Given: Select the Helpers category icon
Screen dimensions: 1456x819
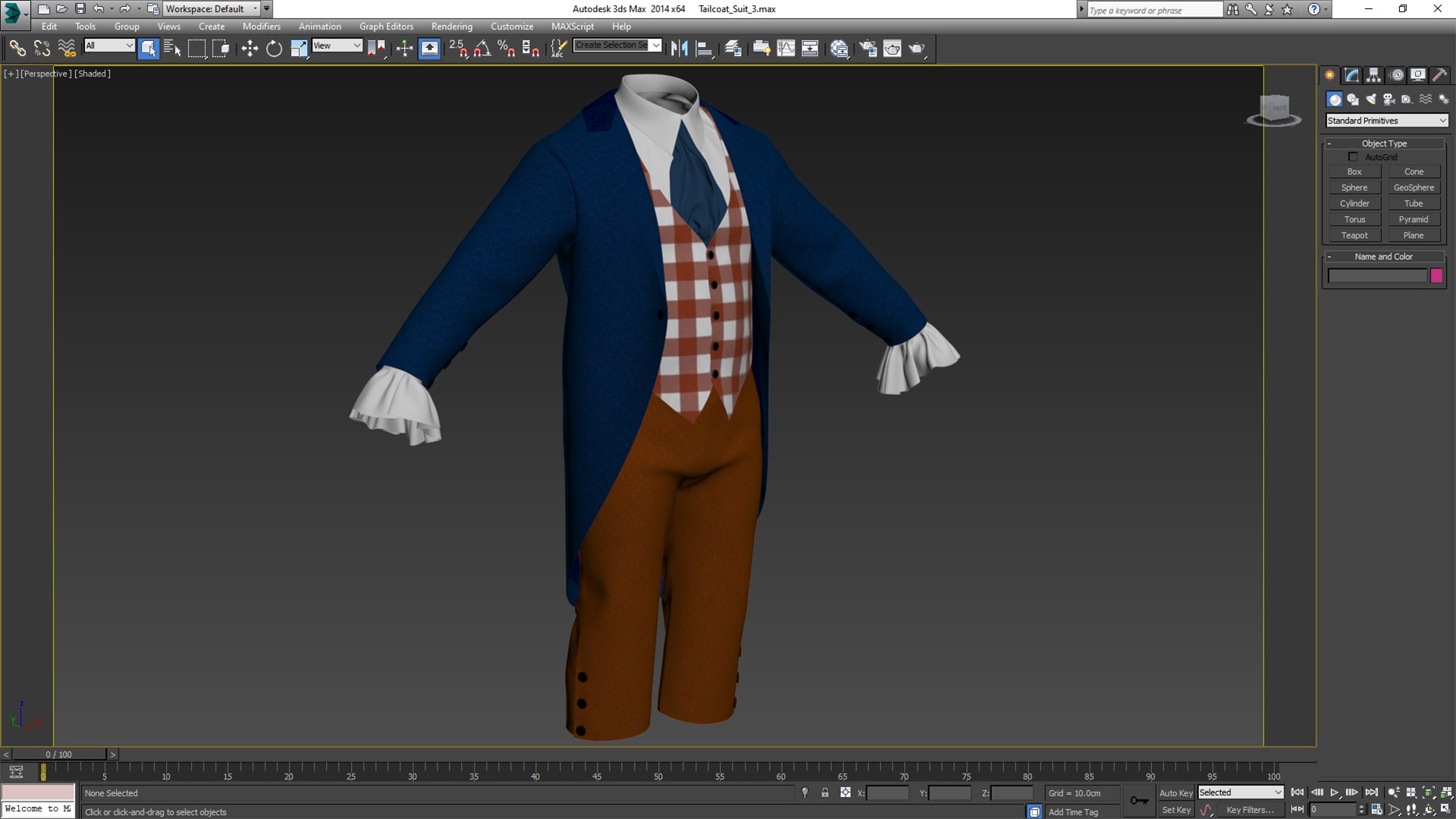Looking at the screenshot, I should pos(1407,99).
